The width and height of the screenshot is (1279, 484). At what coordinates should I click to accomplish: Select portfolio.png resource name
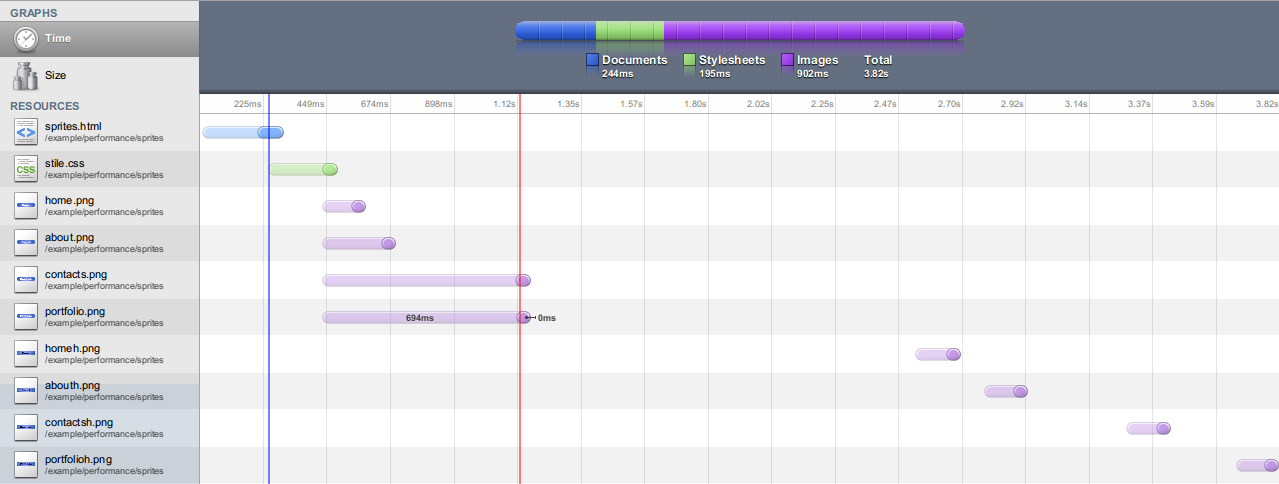pos(75,311)
